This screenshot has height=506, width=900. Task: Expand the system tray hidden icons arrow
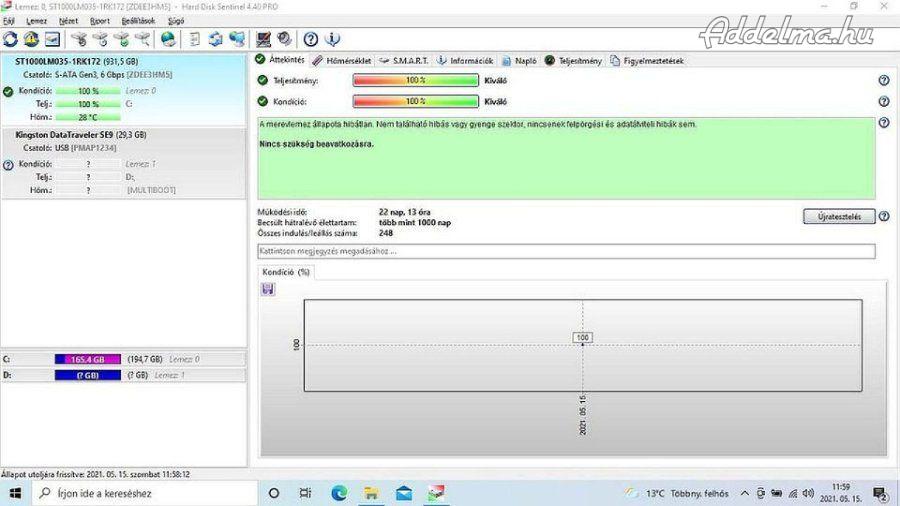coord(743,493)
